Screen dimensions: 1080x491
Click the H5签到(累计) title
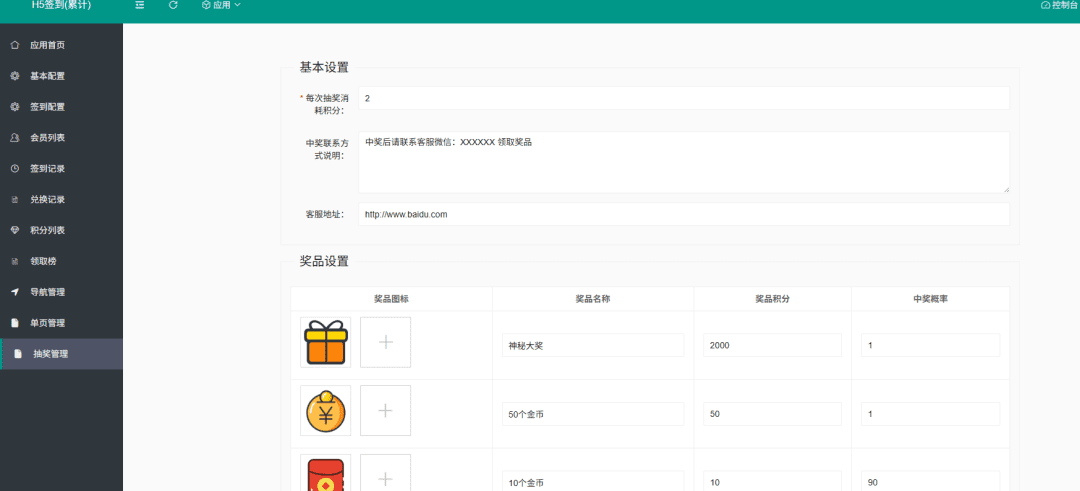coord(61,5)
